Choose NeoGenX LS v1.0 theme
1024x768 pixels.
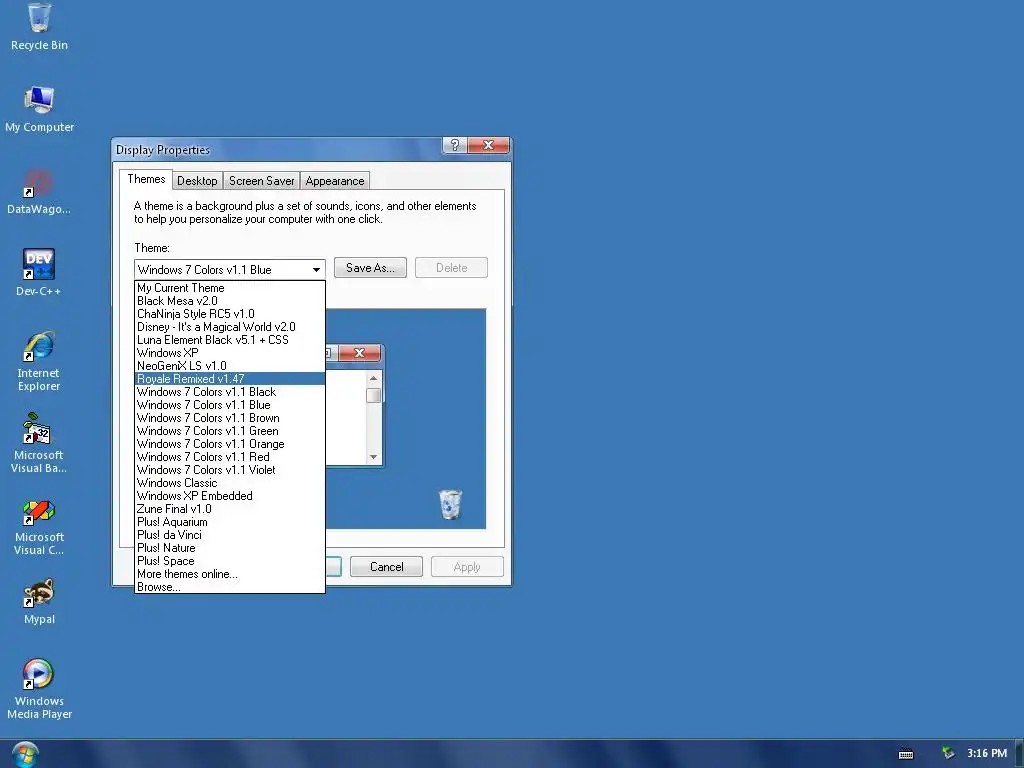click(x=230, y=366)
